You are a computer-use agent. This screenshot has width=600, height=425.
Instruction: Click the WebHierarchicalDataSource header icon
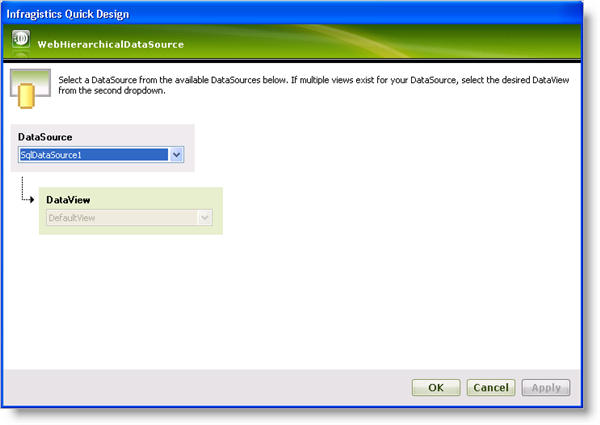(x=21, y=43)
